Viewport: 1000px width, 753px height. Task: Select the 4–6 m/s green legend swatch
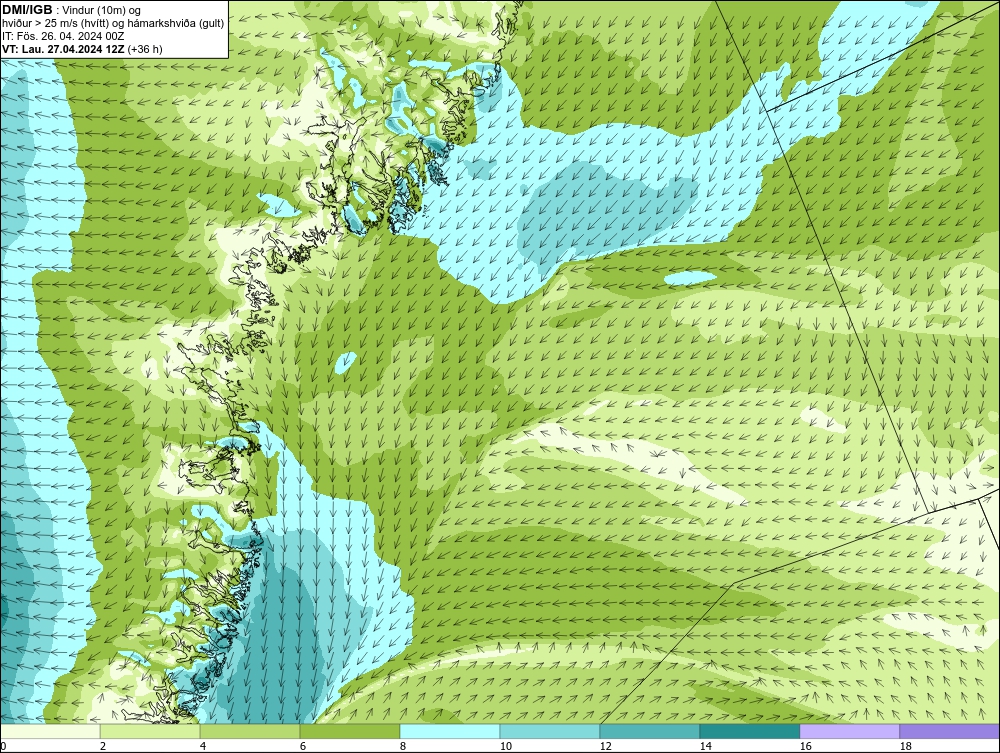click(x=250, y=731)
